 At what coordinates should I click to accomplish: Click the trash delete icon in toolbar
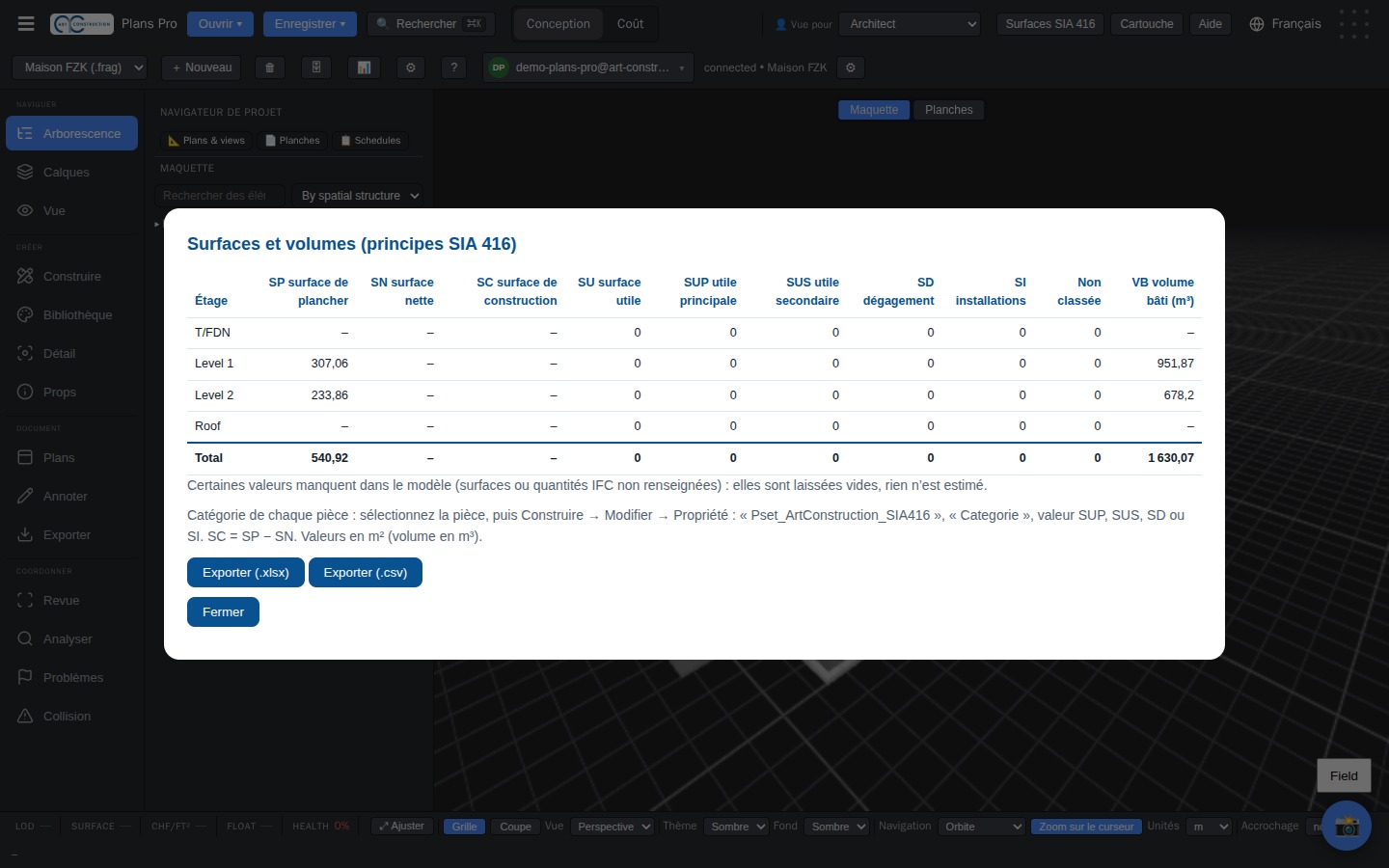click(x=269, y=68)
